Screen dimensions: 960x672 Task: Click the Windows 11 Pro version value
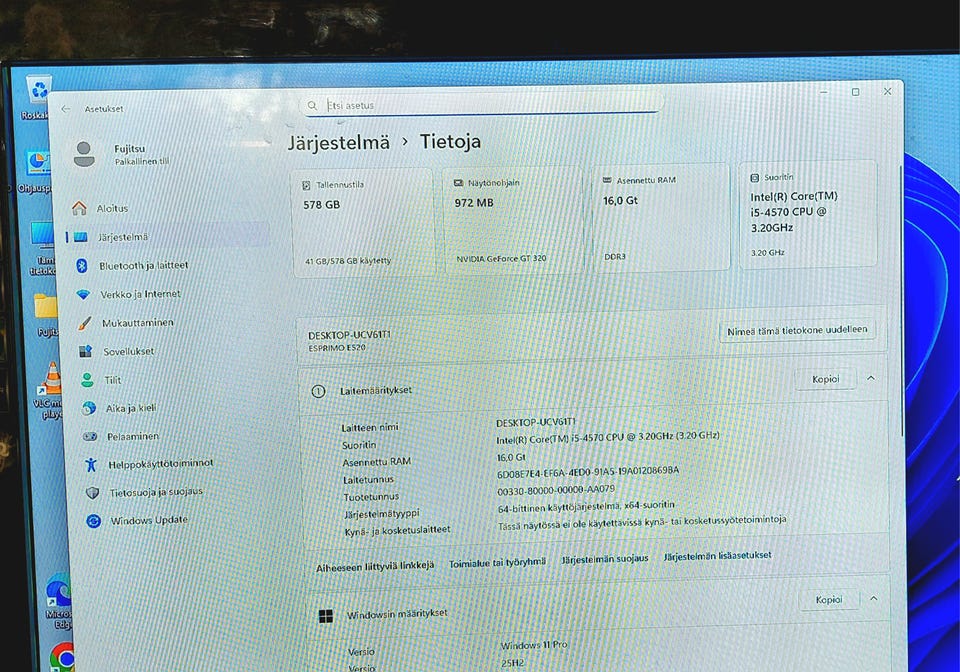pos(534,645)
